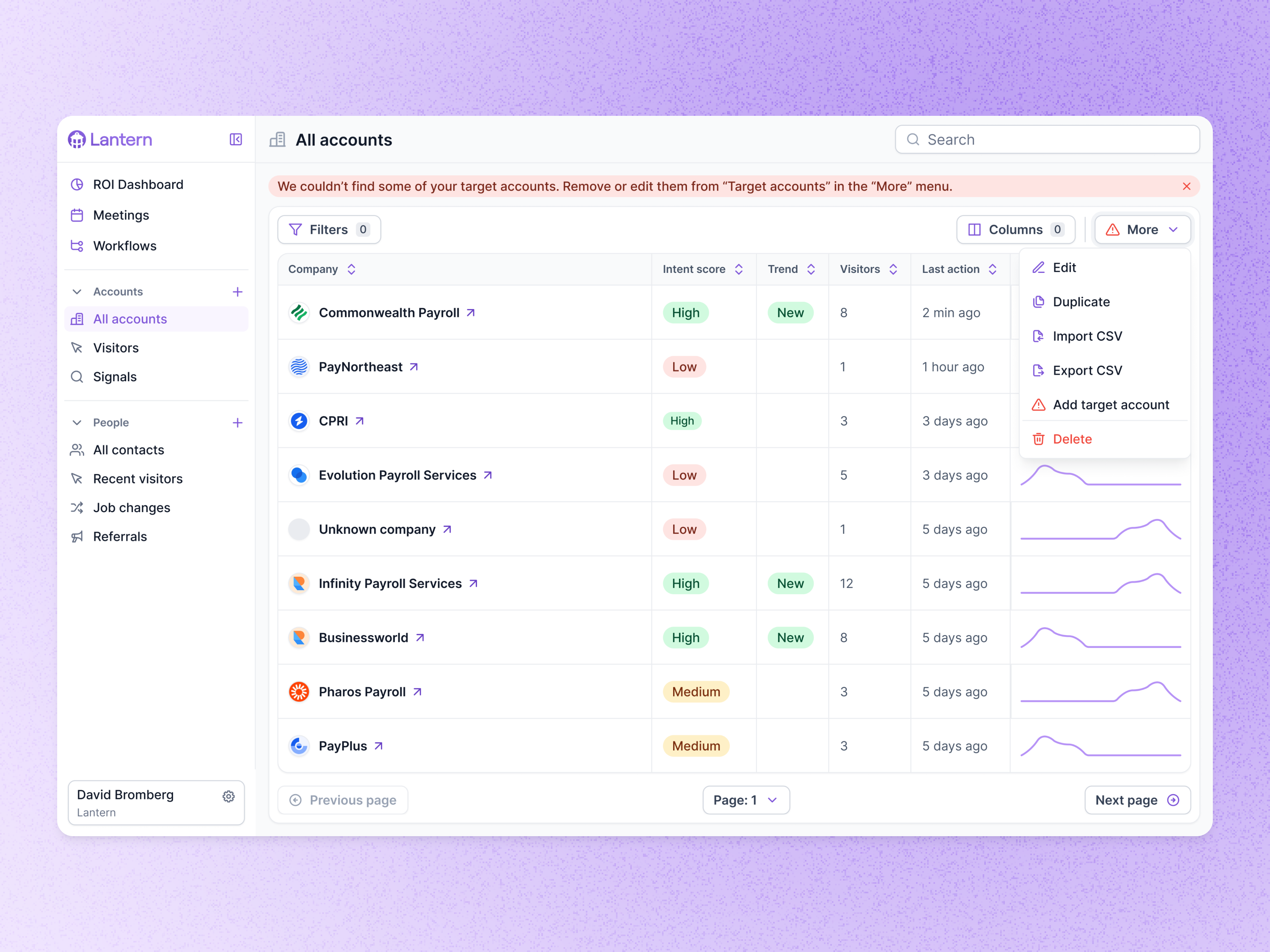Click the Columns selector button
The height and width of the screenshot is (952, 1270).
pyautogui.click(x=1015, y=229)
